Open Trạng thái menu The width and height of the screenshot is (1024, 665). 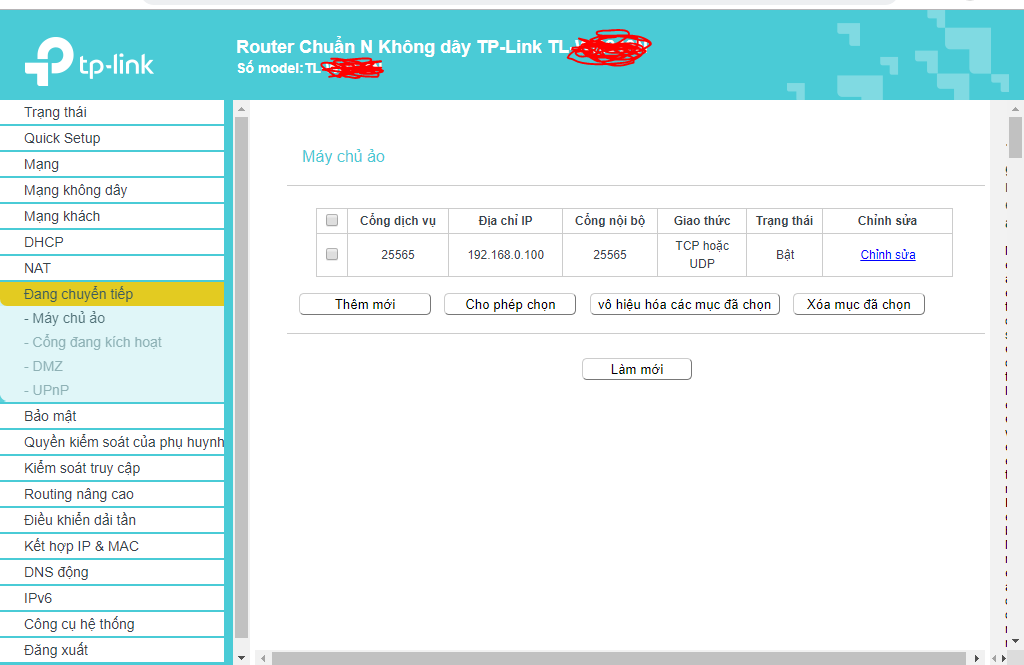point(112,112)
